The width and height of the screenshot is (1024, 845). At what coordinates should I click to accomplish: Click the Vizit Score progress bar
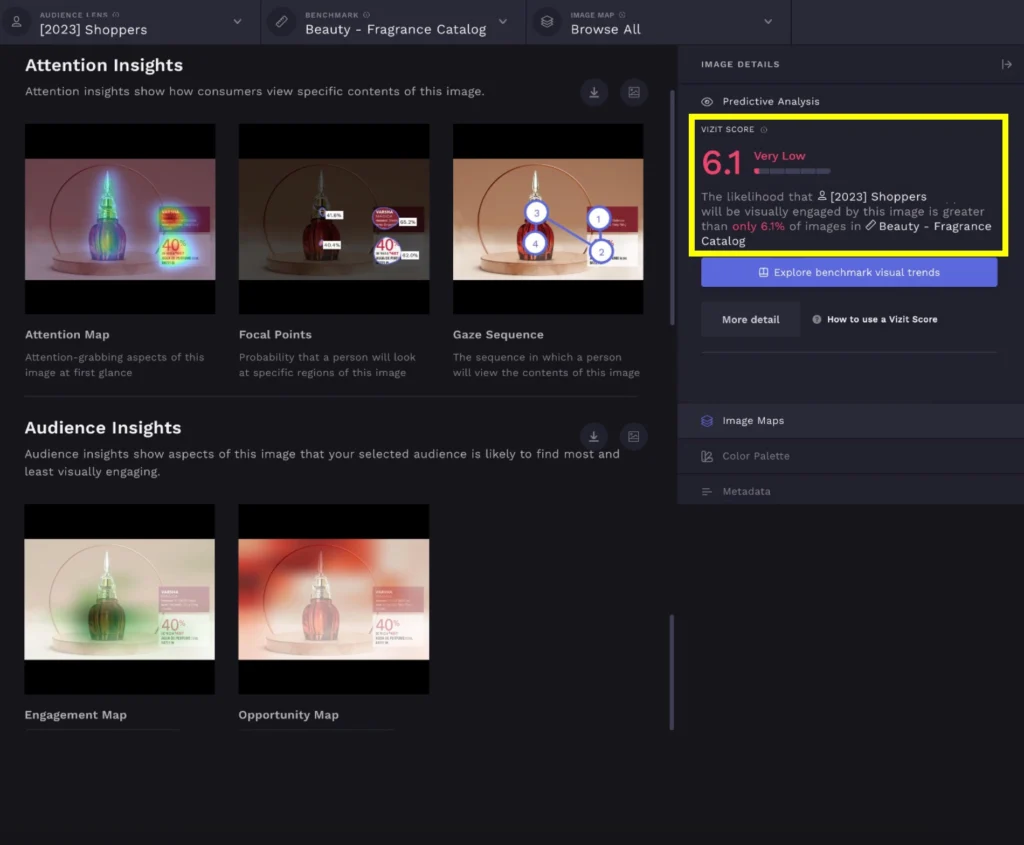(792, 172)
